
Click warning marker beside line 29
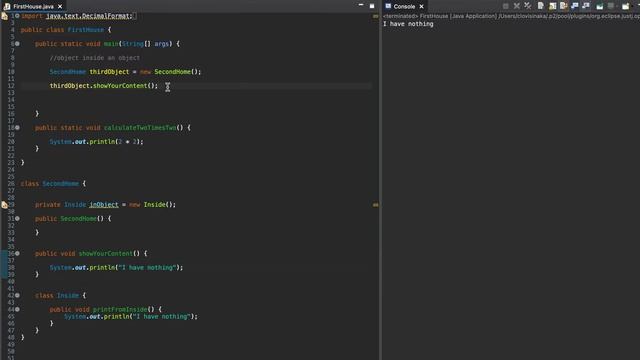tap(4, 204)
